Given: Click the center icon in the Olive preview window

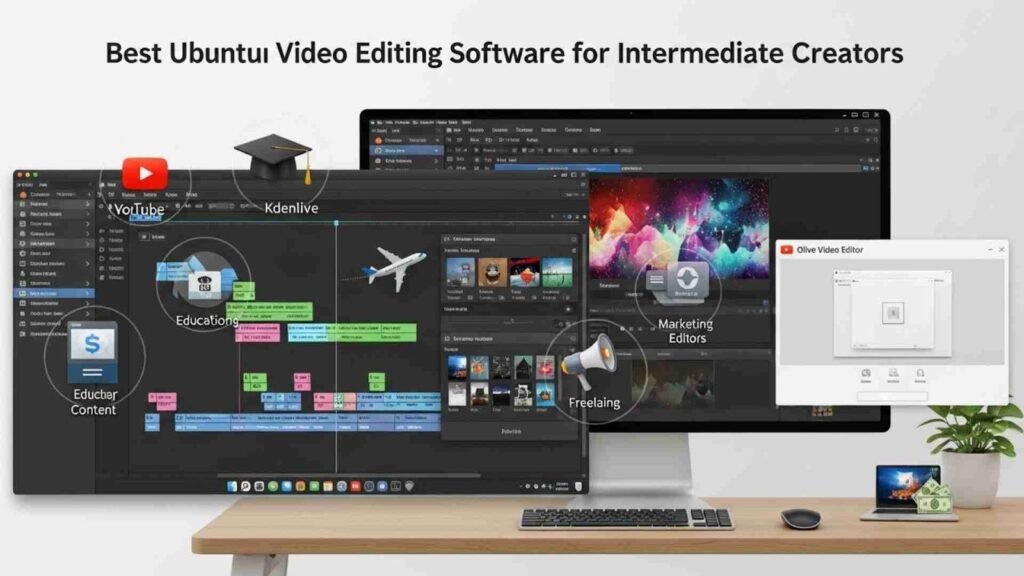Looking at the screenshot, I should click(x=892, y=313).
